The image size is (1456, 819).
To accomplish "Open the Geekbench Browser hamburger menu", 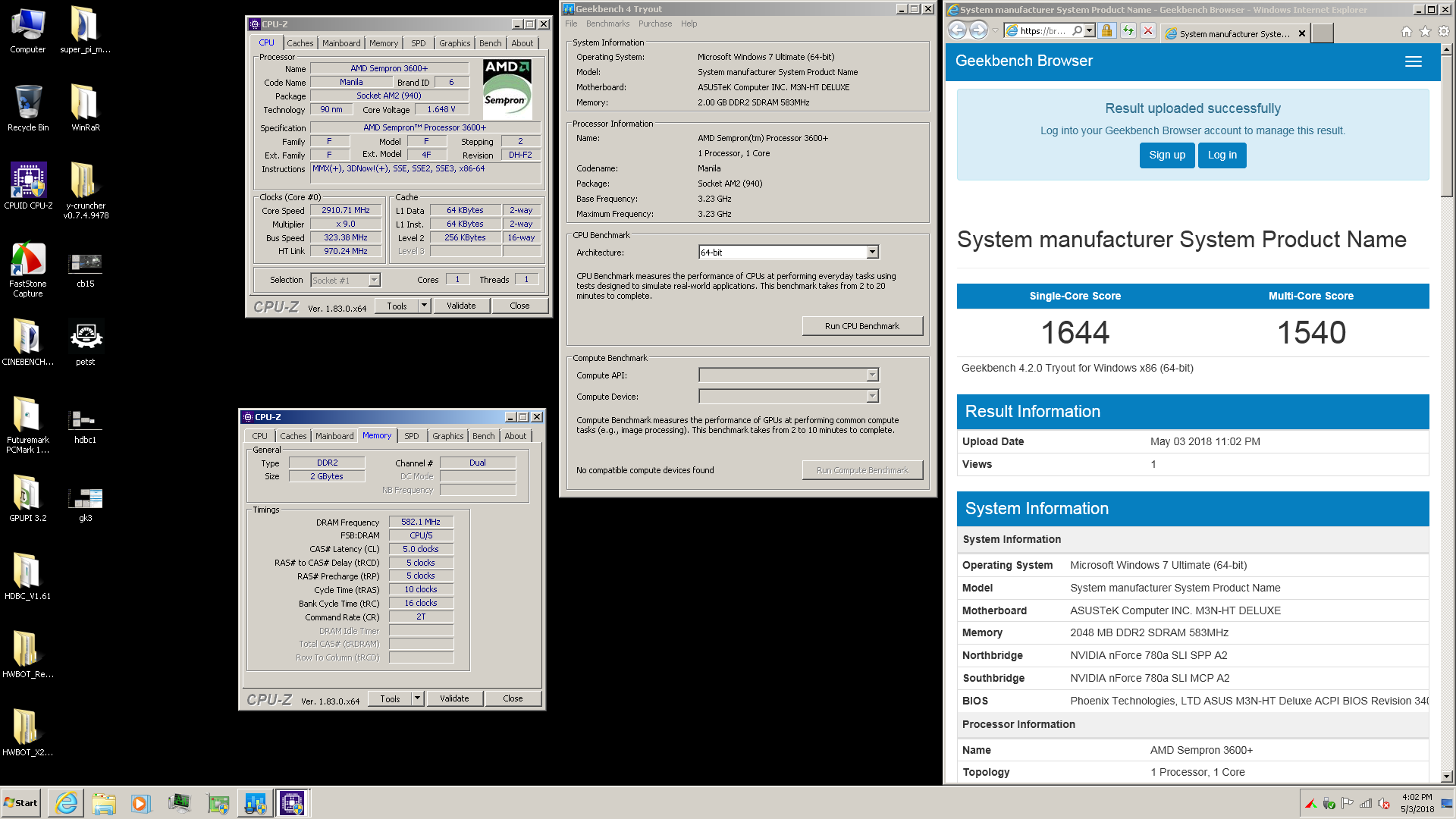I will tap(1414, 61).
